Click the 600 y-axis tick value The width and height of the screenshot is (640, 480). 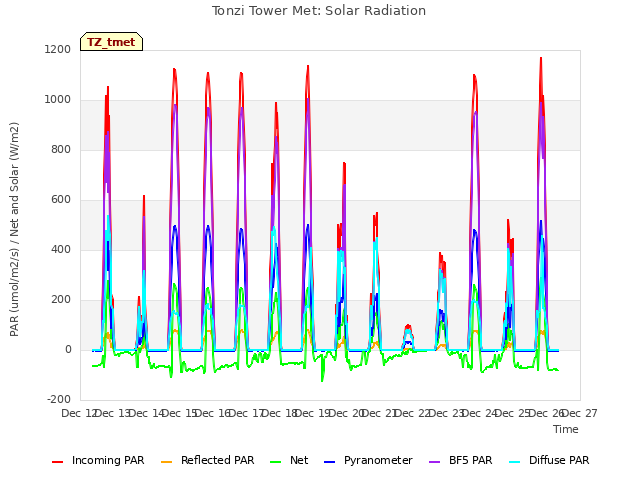tap(61, 200)
